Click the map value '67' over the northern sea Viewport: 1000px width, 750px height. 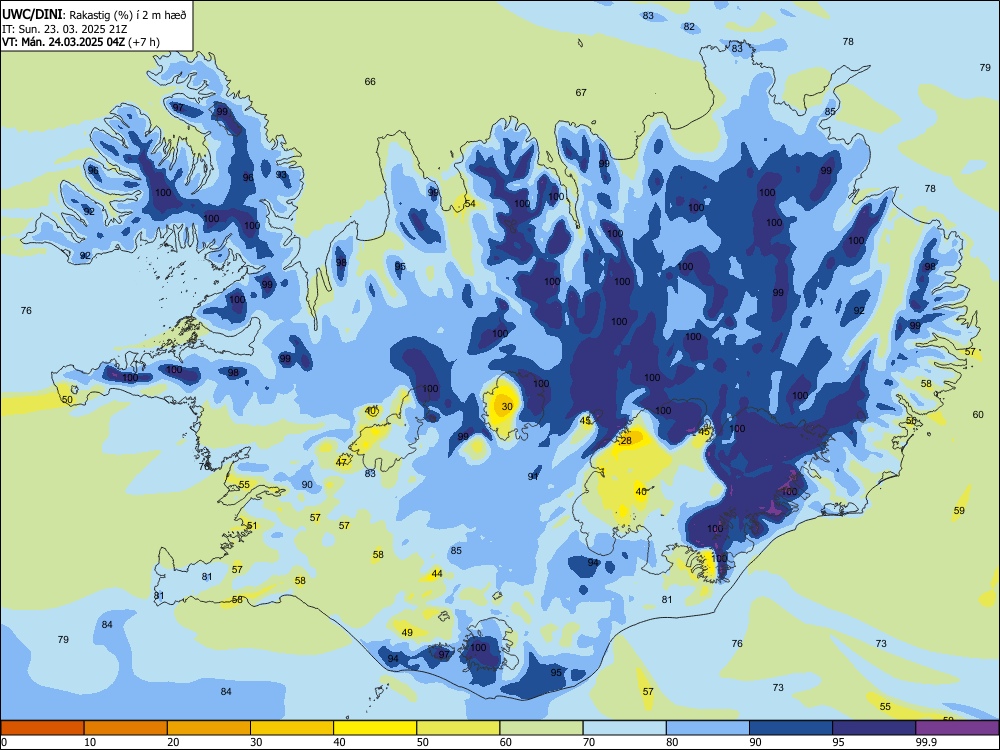[581, 92]
